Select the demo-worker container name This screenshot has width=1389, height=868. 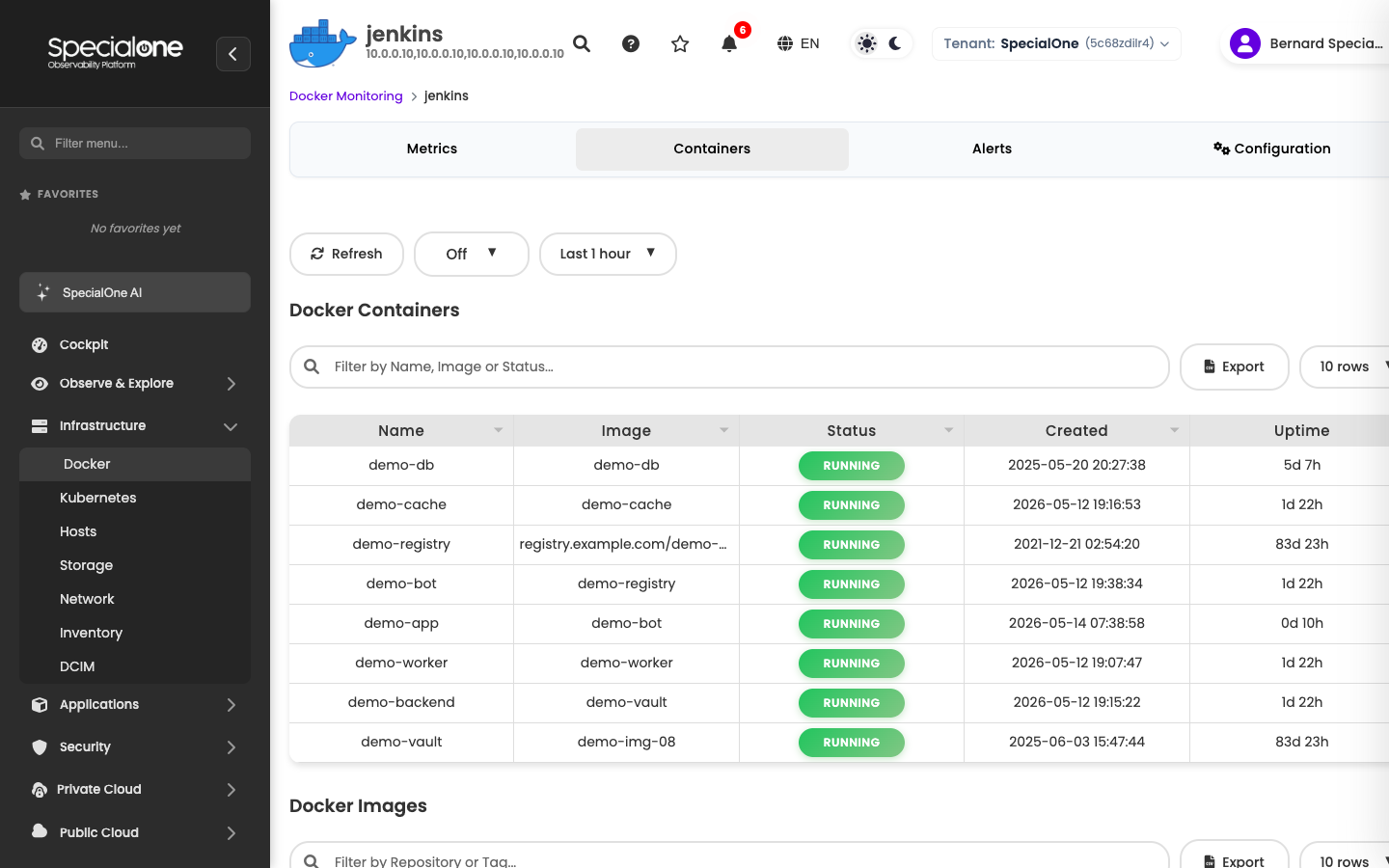pos(401,663)
